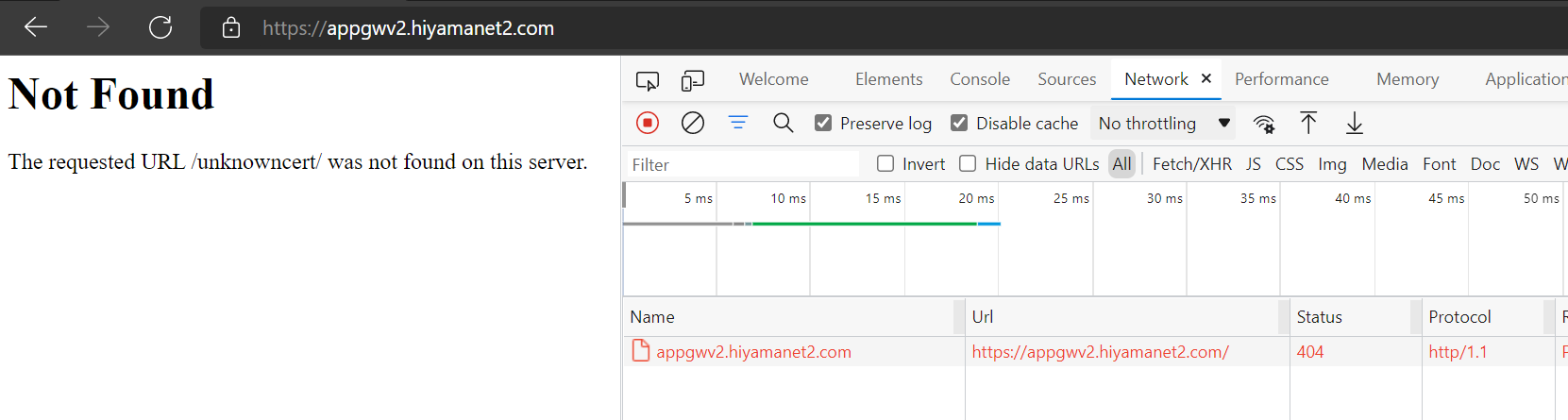Click the 20 ms timeline marker
Image resolution: width=1568 pixels, height=420 pixels.
point(976,198)
